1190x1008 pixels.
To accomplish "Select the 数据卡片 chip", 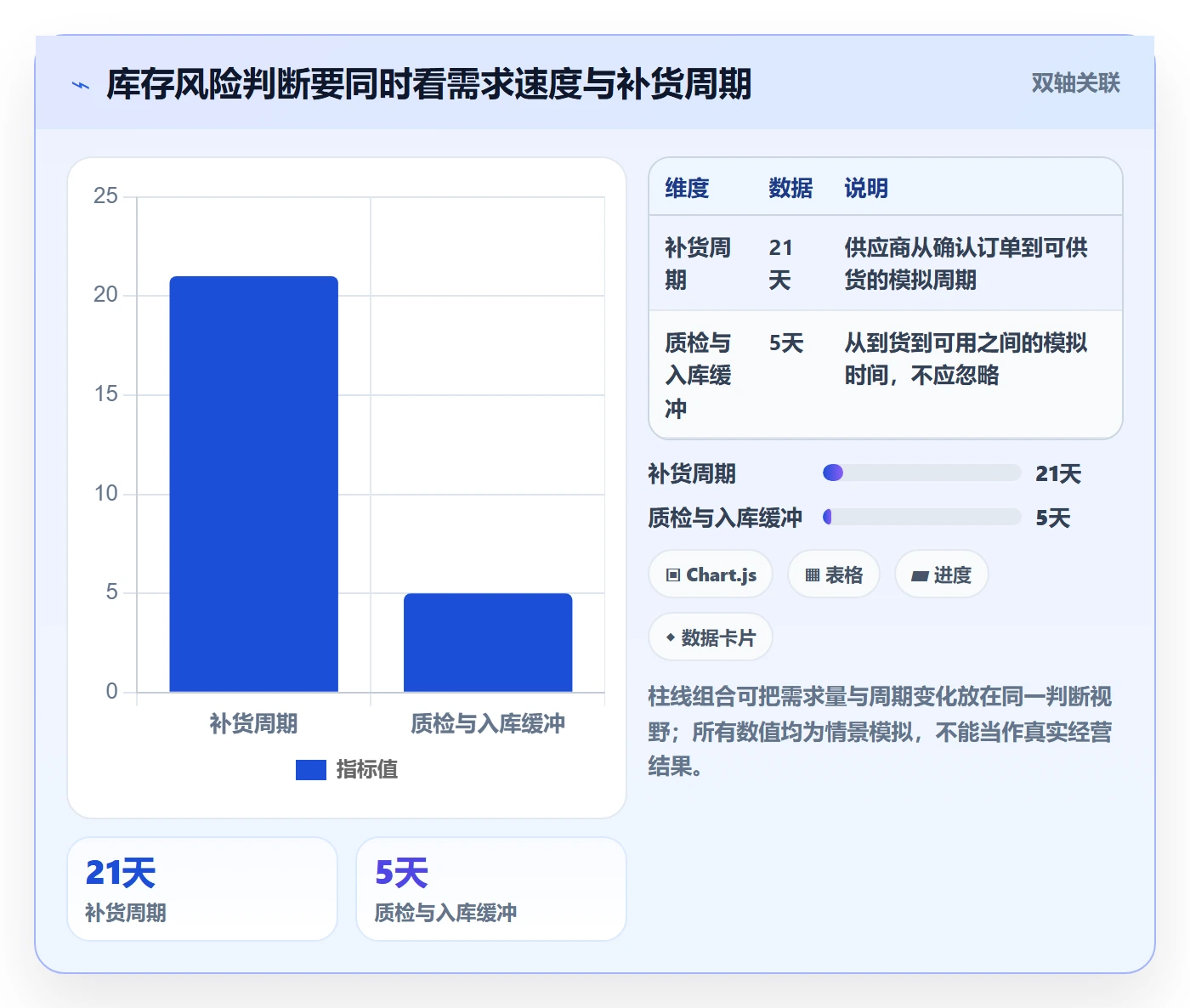I will pos(711,637).
